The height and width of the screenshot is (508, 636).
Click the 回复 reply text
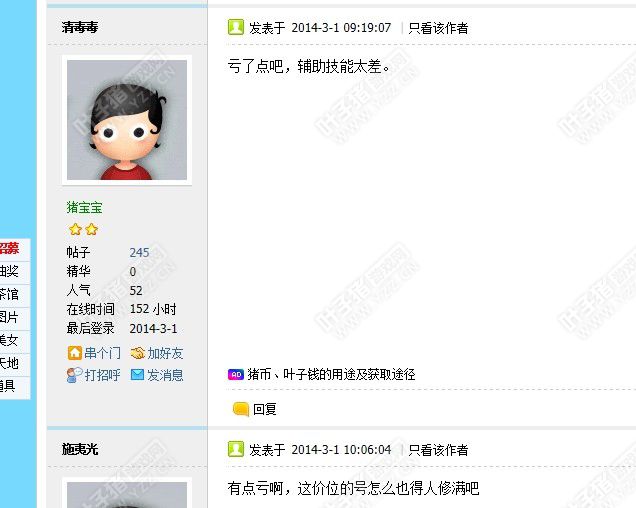[x=265, y=409]
